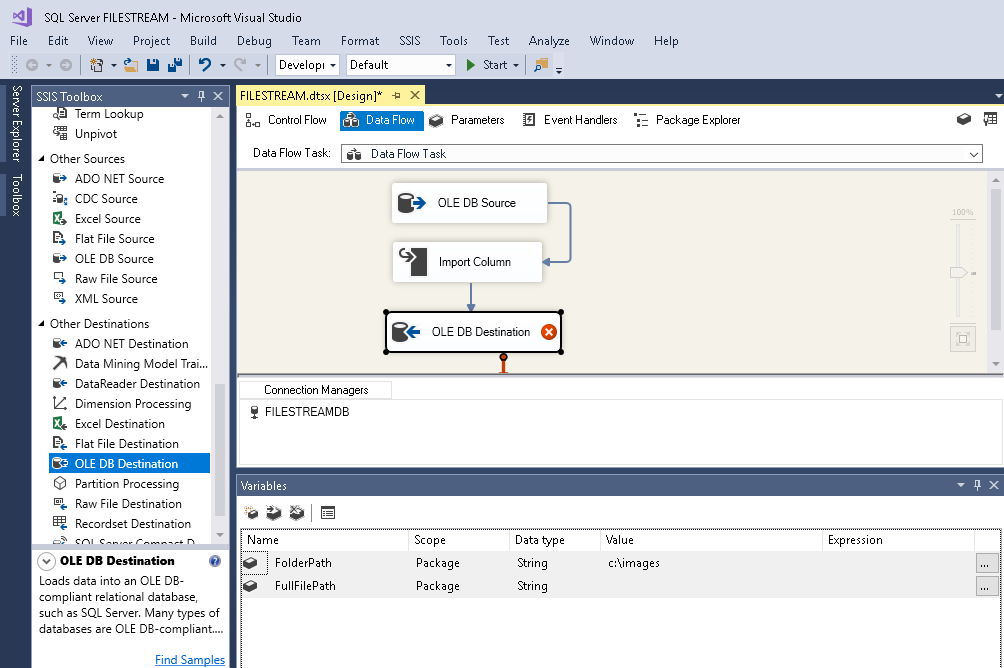This screenshot has width=1004, height=668.
Task: Open the Data Flow Task dropdown
Action: tap(973, 154)
